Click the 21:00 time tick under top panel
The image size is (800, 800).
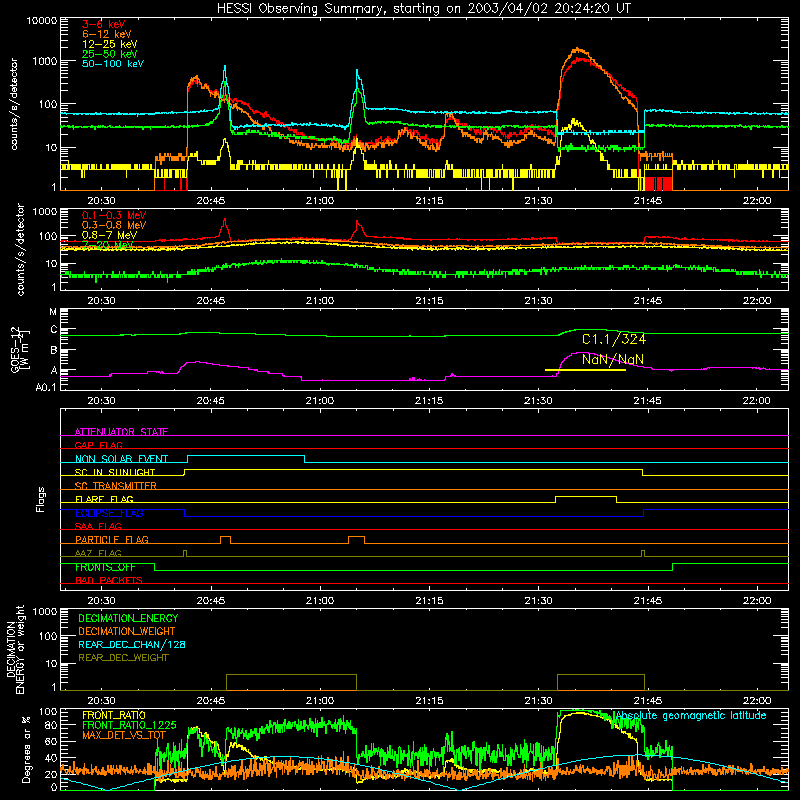(320, 201)
